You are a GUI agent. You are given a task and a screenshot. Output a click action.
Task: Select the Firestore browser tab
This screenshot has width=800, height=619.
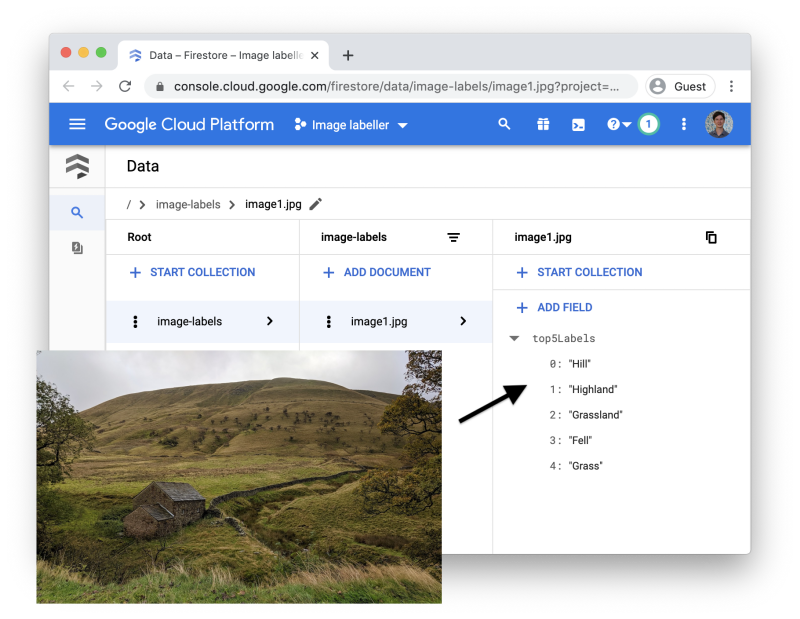click(222, 55)
